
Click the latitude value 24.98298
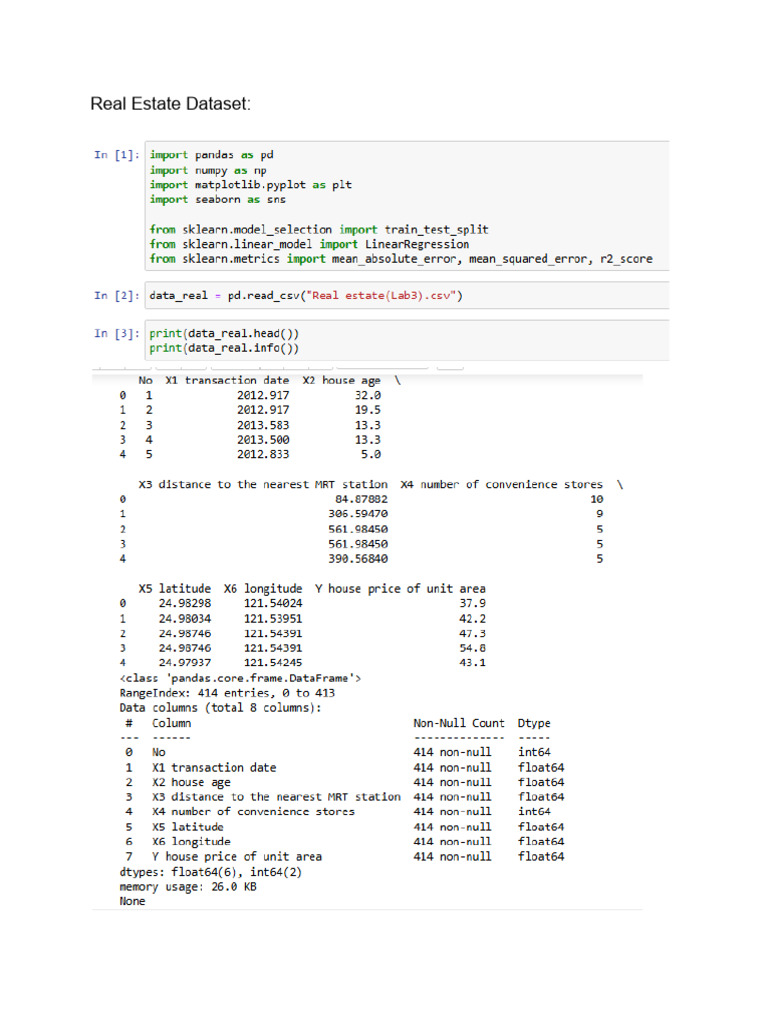(185, 603)
